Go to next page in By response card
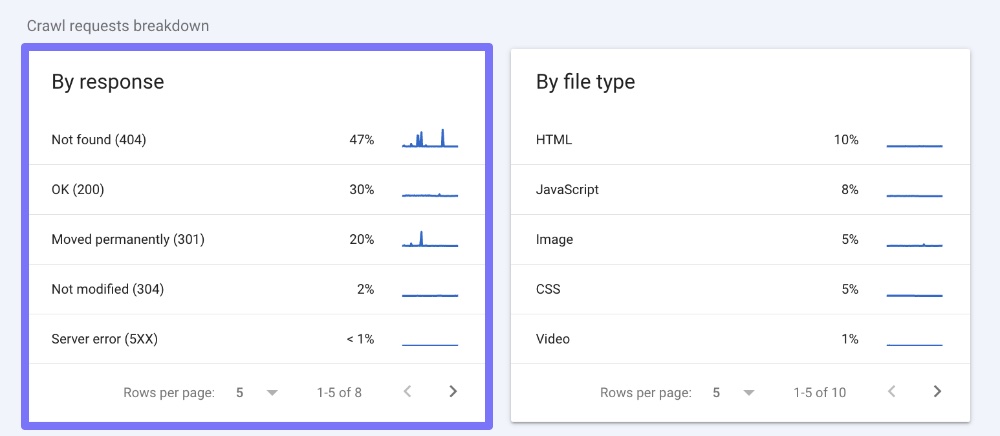This screenshot has width=1000, height=436. pos(453,391)
